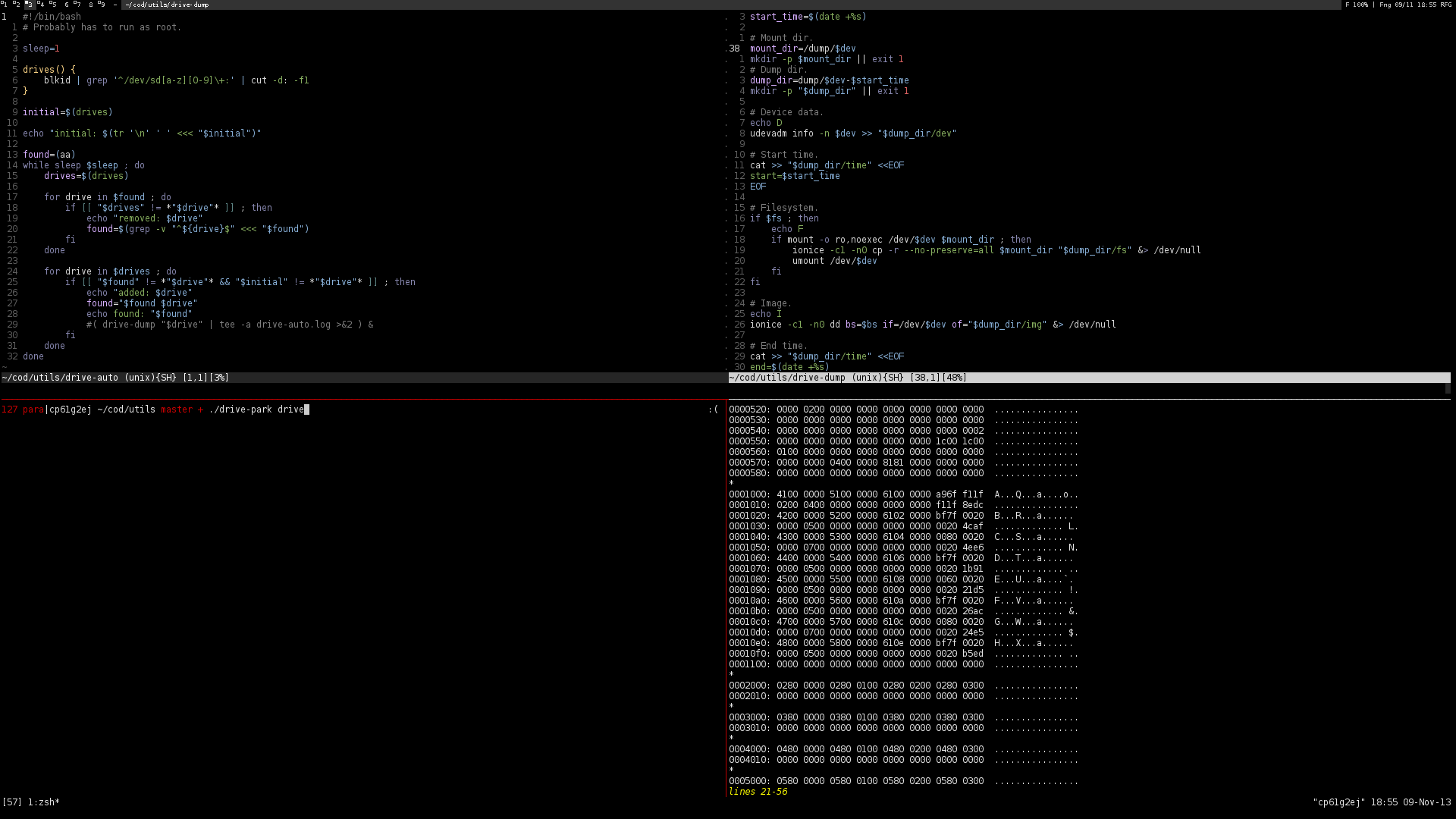1456x819 pixels.
Task: Switch to workspace tag 5
Action: click(x=53, y=5)
